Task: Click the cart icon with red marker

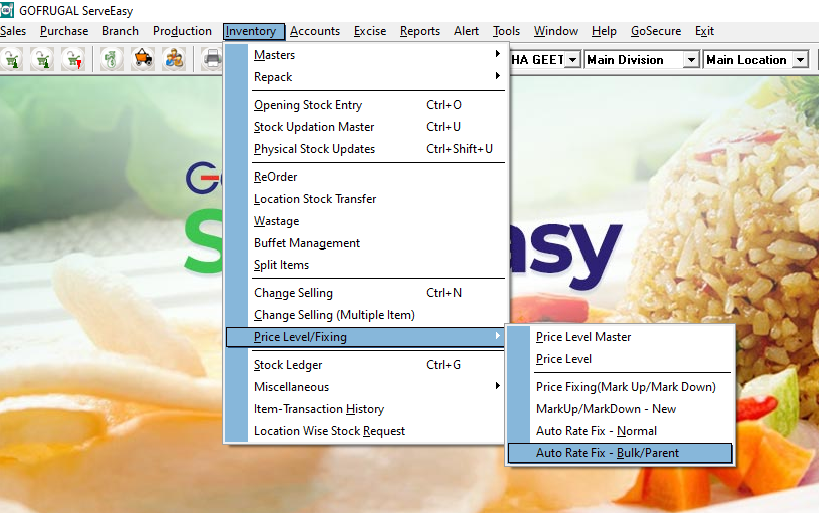Action: pyautogui.click(x=73, y=59)
